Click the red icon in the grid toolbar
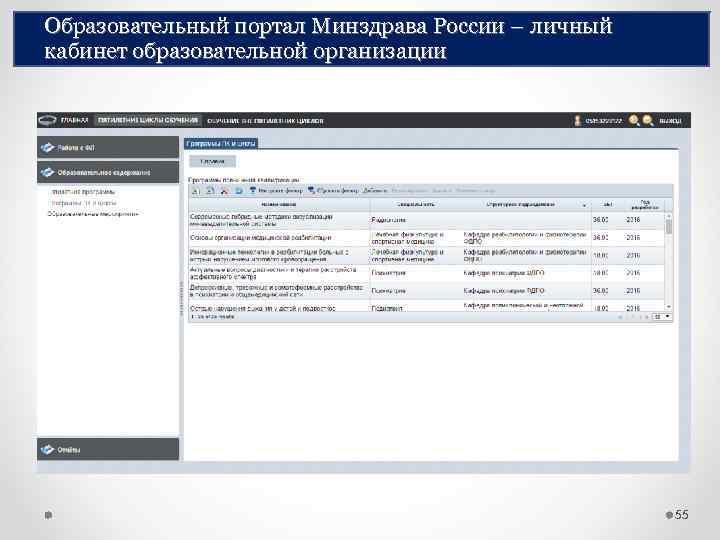 click(225, 191)
